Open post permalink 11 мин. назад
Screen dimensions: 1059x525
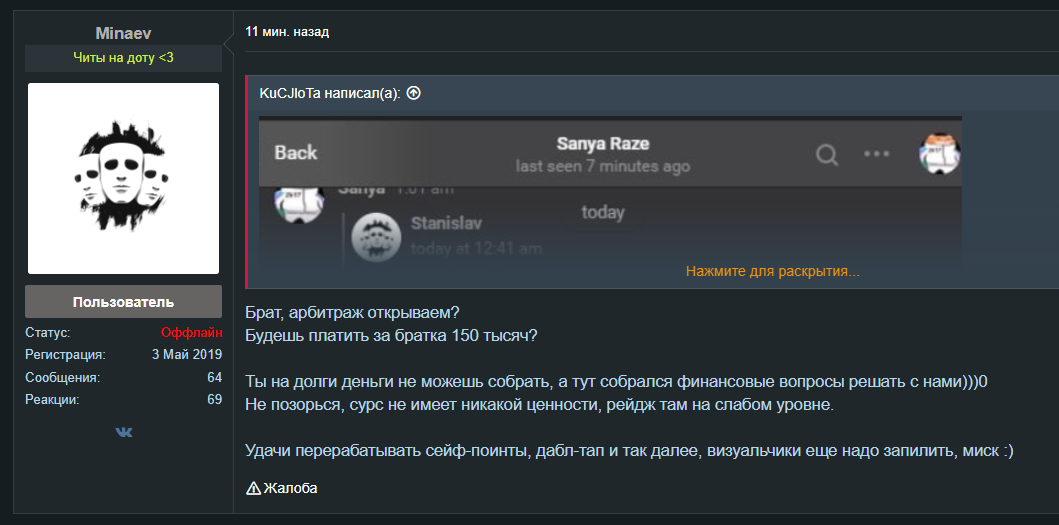(287, 32)
